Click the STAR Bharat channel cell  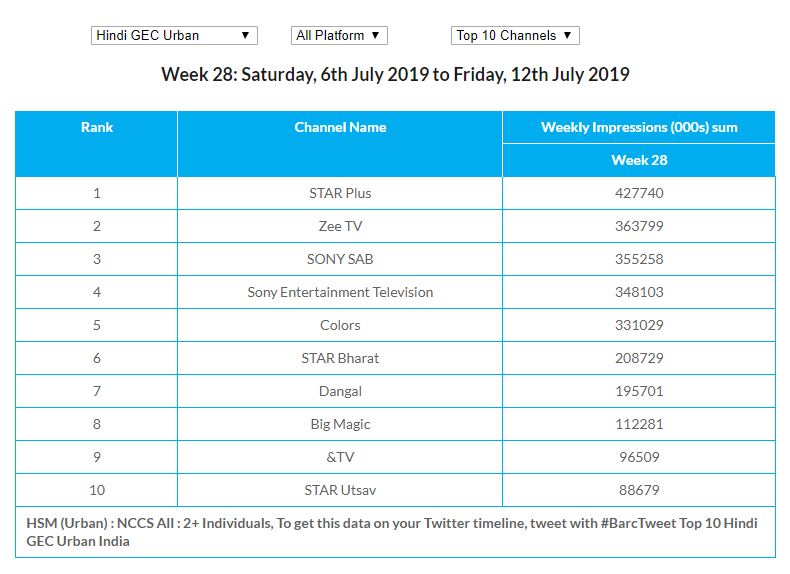tap(340, 358)
